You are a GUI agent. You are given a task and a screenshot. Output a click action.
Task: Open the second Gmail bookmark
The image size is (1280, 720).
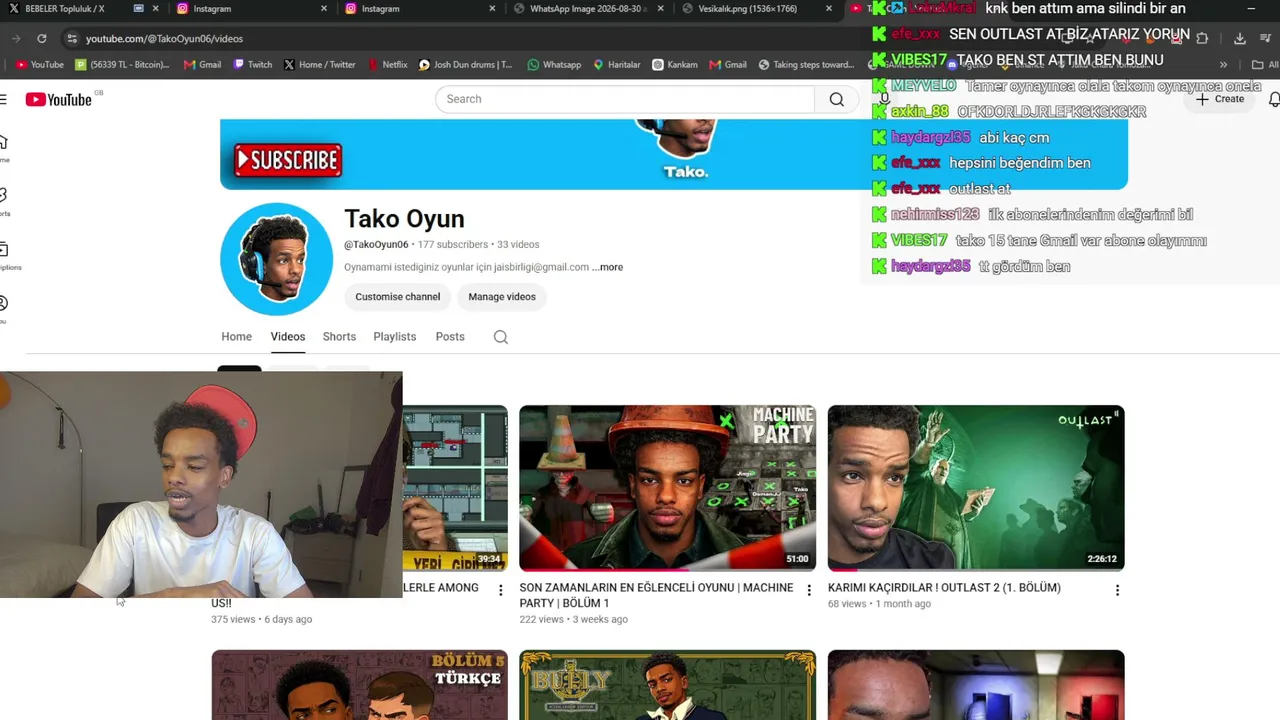(728, 65)
